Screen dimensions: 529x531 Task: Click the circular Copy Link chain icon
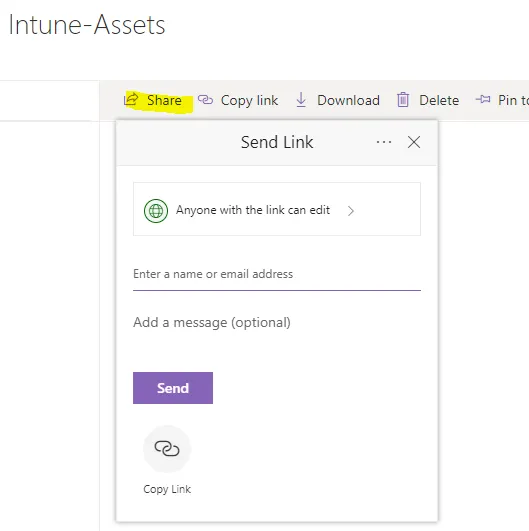click(167, 449)
